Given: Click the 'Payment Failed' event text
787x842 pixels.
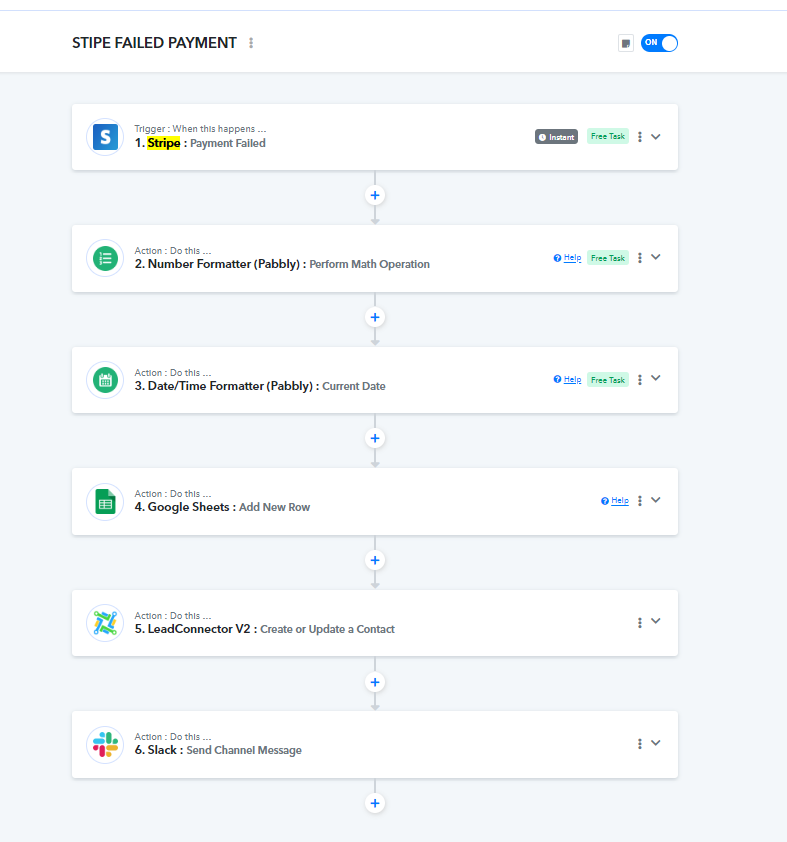Looking at the screenshot, I should (228, 143).
